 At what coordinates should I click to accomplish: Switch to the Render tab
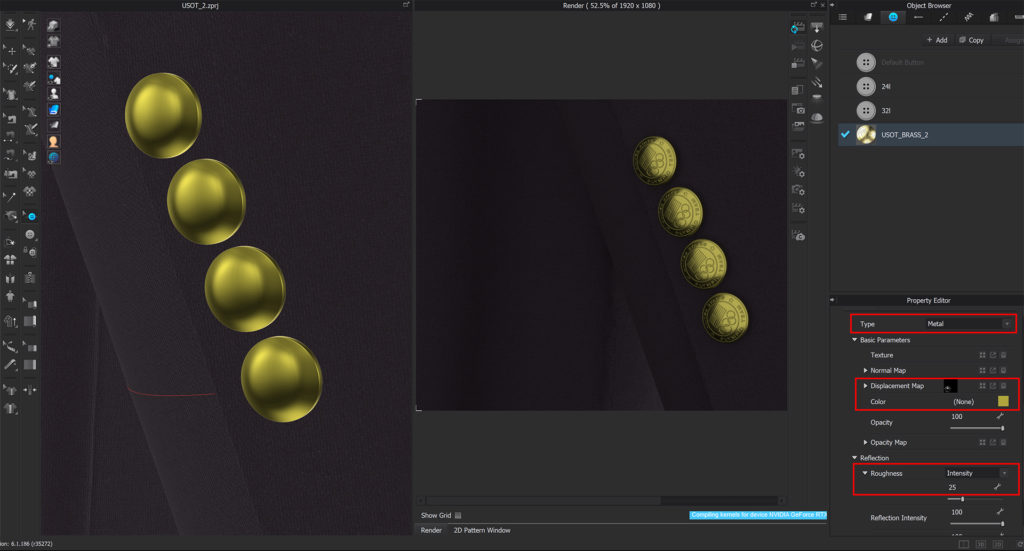coord(431,530)
